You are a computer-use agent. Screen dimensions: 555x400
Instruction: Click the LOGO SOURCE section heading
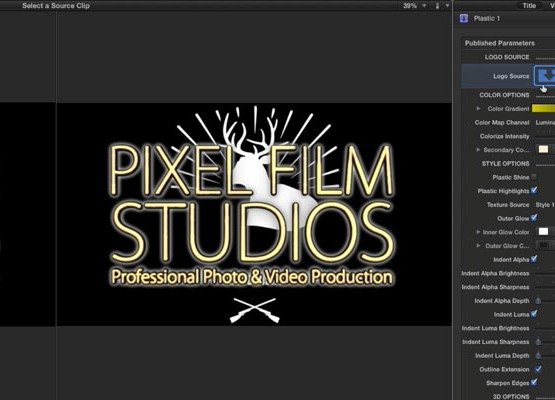coord(507,57)
